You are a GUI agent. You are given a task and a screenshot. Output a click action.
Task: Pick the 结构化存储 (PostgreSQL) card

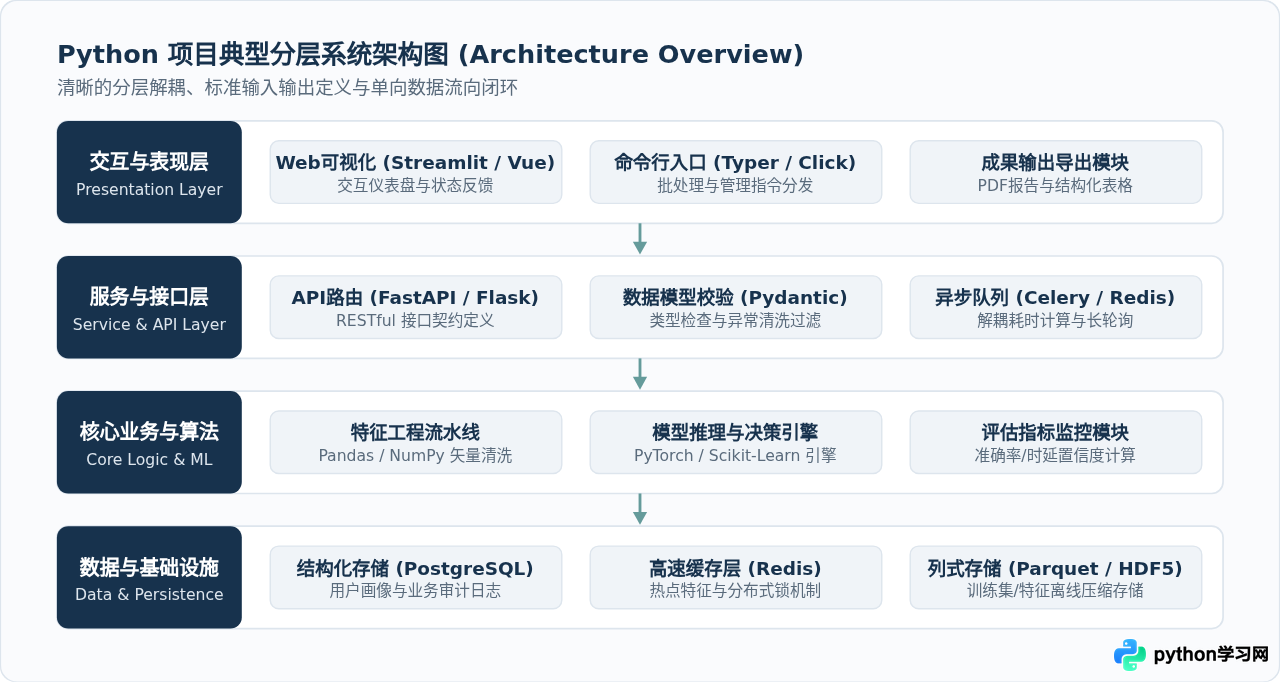tap(416, 577)
